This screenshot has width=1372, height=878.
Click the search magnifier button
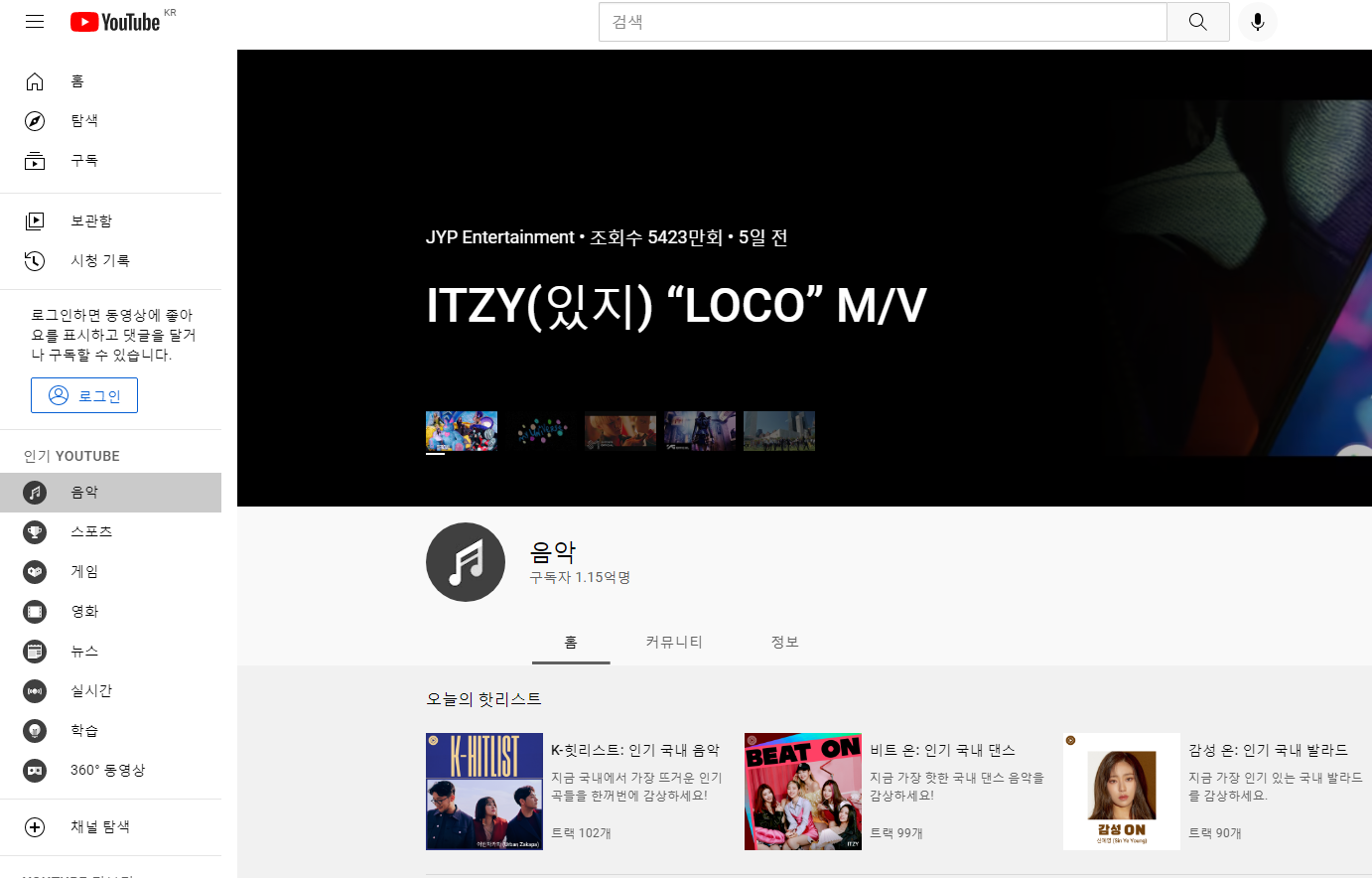pyautogui.click(x=1198, y=22)
